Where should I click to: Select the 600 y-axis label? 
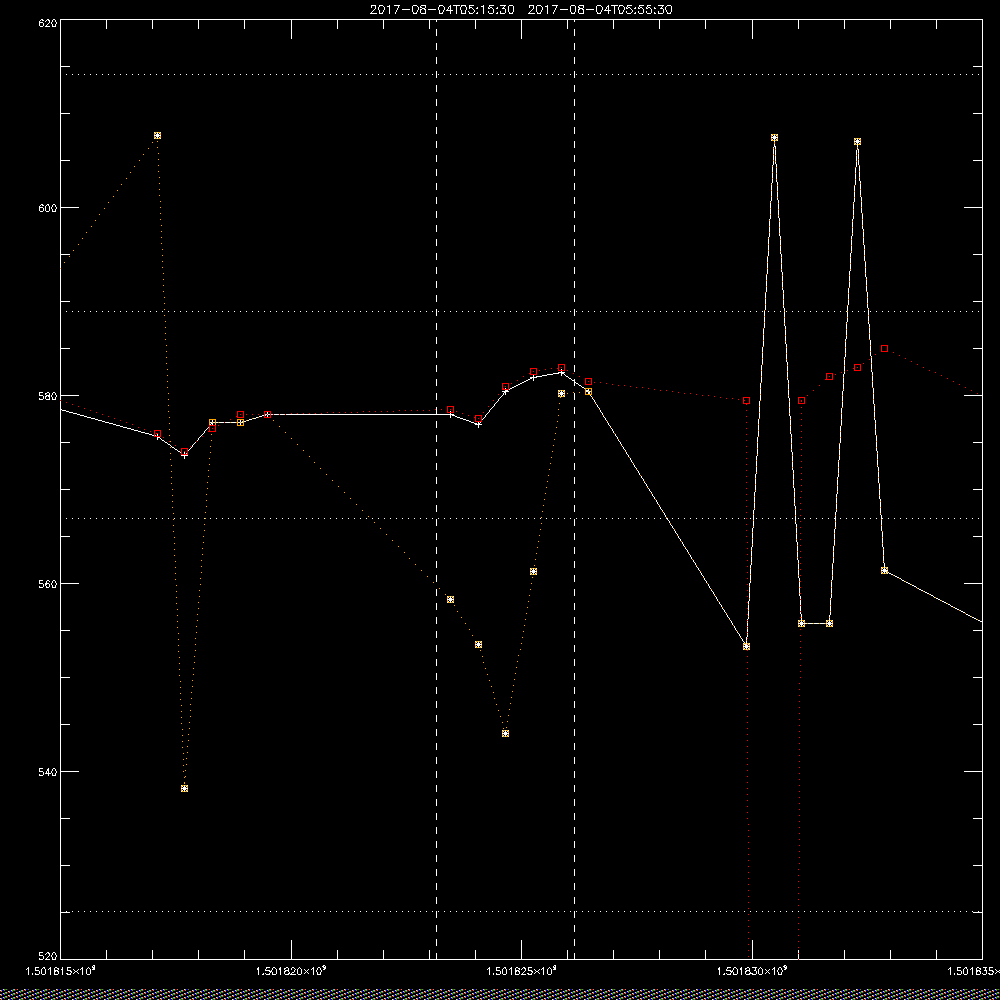pos(48,208)
